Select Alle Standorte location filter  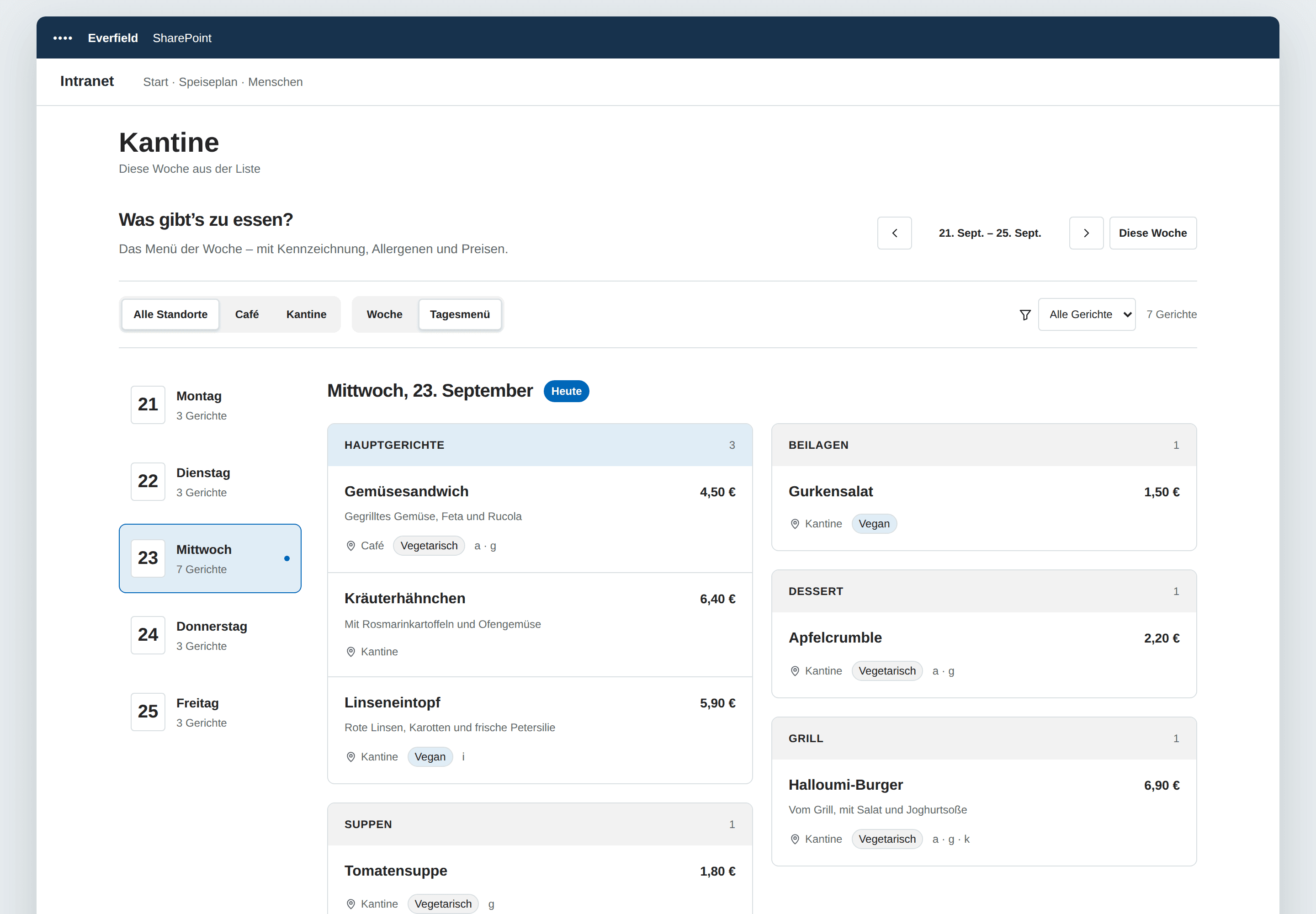tap(170, 314)
